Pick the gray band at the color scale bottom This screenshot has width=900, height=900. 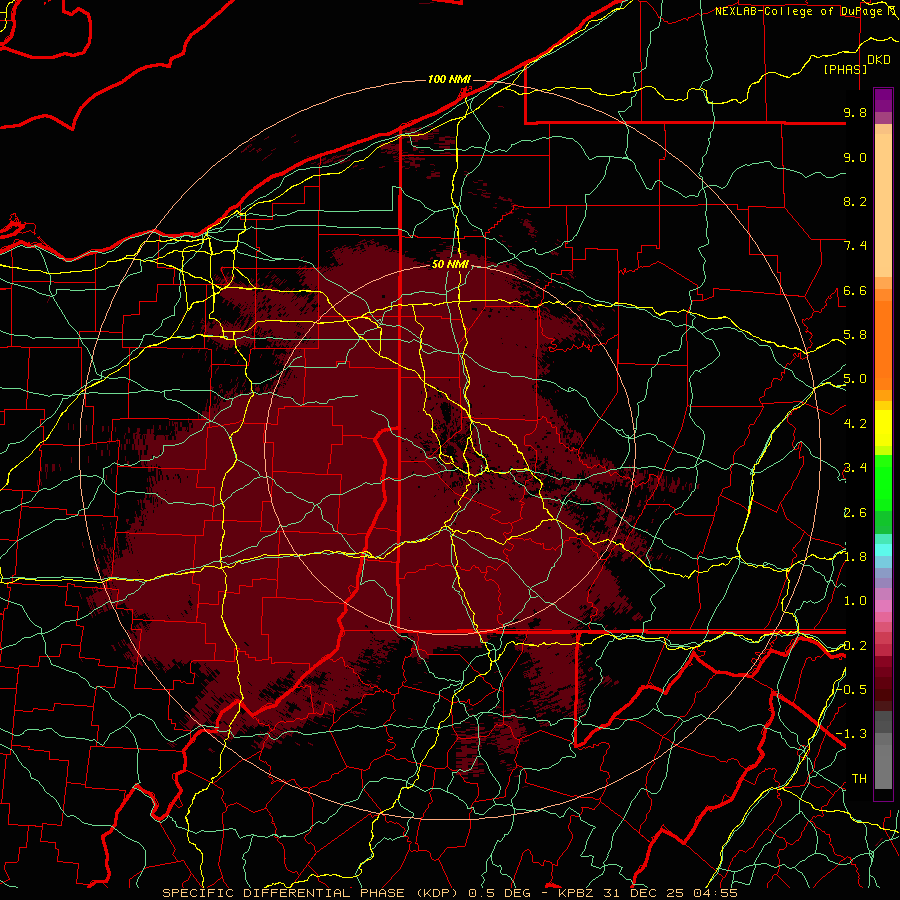pyautogui.click(x=883, y=767)
